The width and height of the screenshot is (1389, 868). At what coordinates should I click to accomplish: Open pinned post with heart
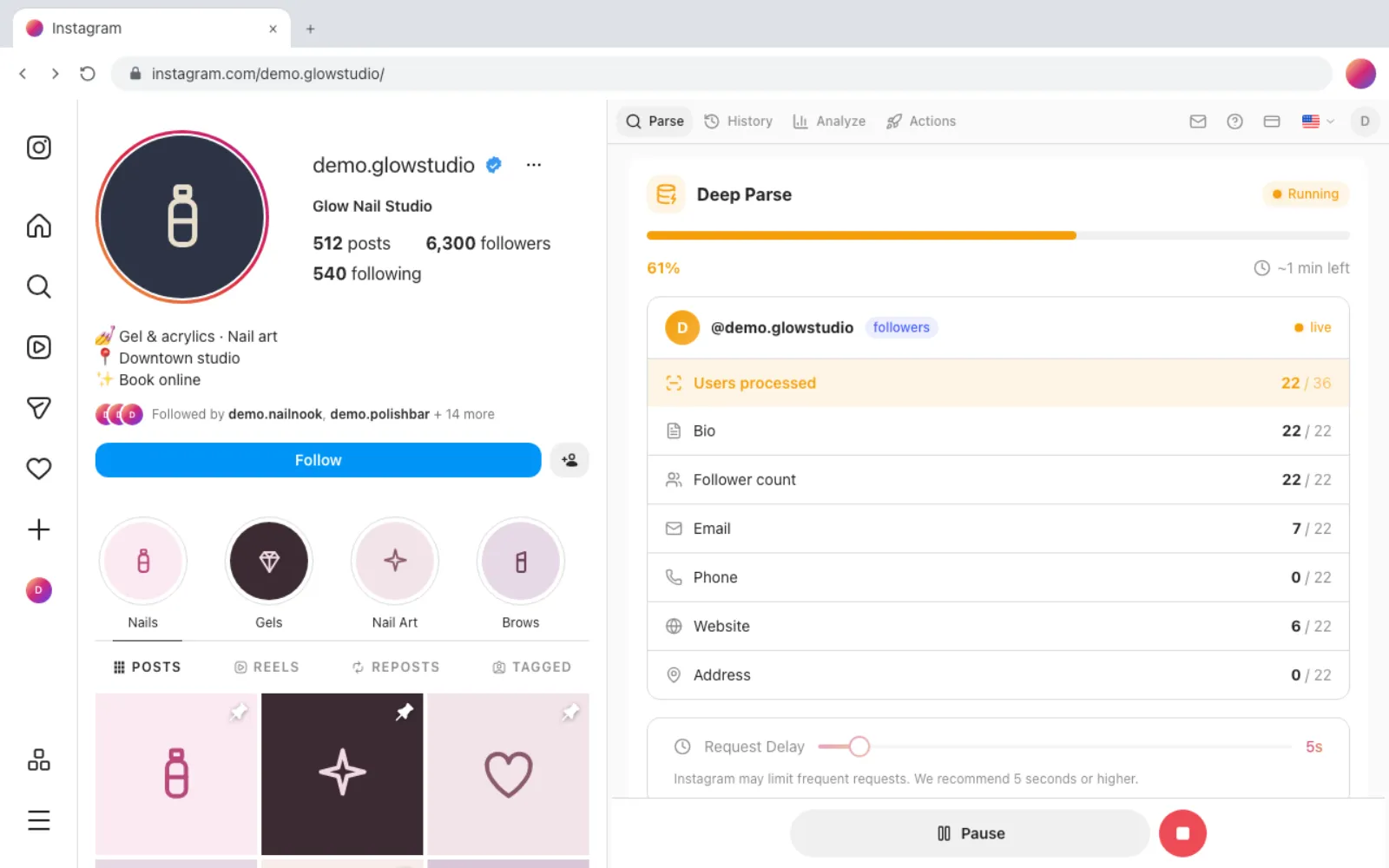click(x=508, y=774)
